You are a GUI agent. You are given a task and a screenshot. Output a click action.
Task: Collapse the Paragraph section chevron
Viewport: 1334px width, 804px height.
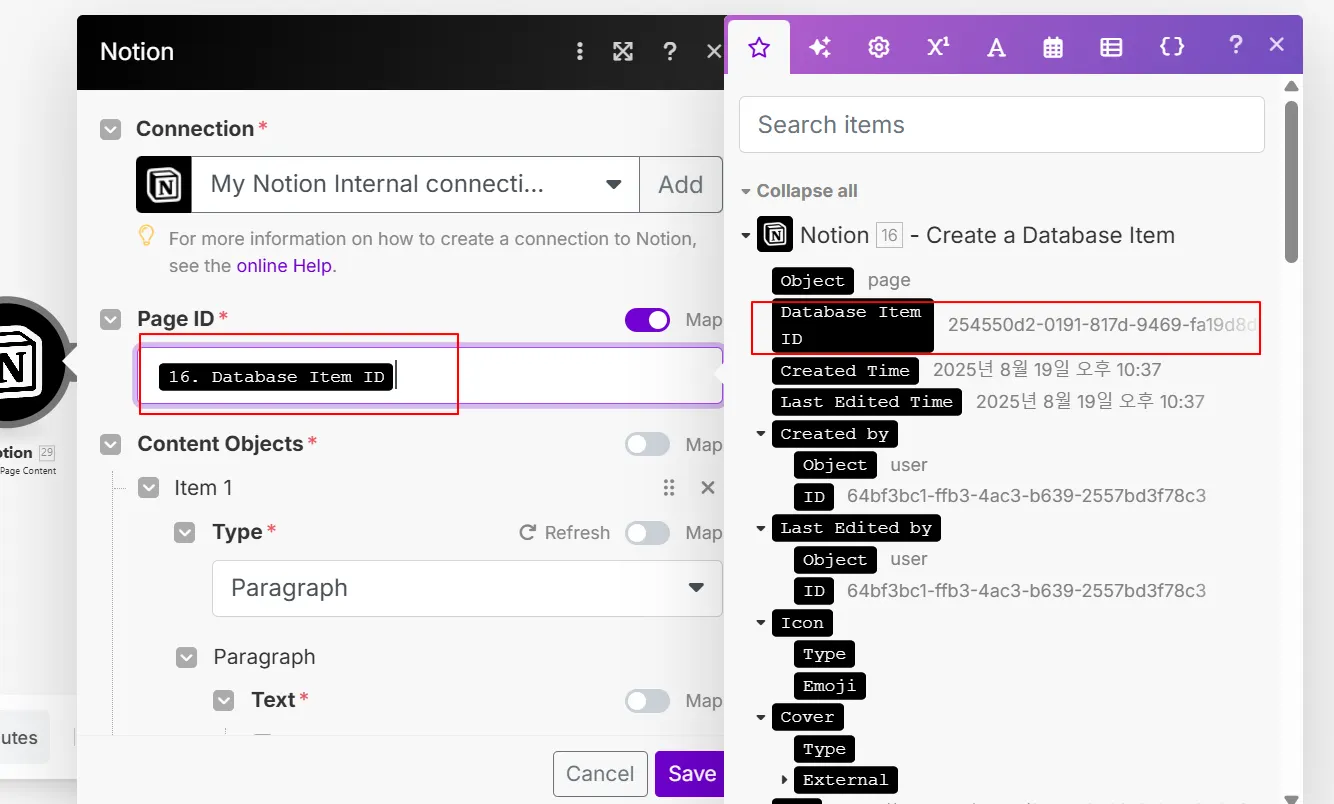tap(186, 657)
